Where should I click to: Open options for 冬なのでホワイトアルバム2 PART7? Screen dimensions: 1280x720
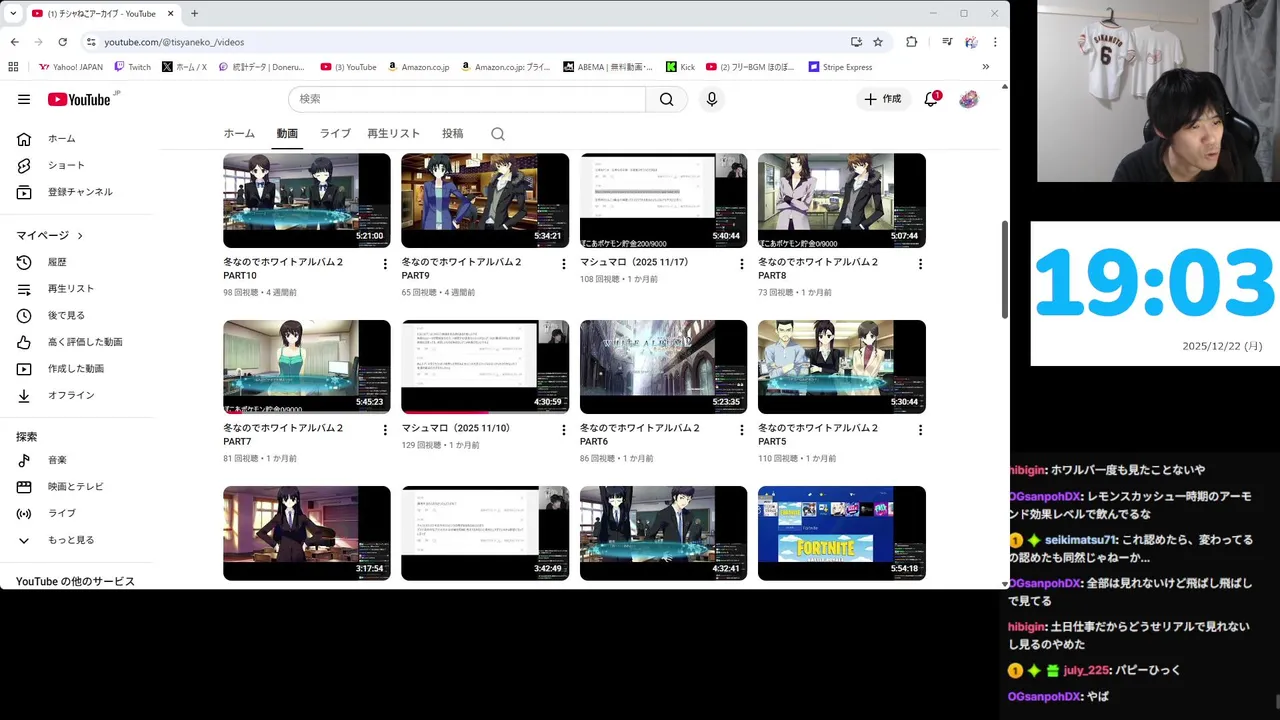click(385, 430)
